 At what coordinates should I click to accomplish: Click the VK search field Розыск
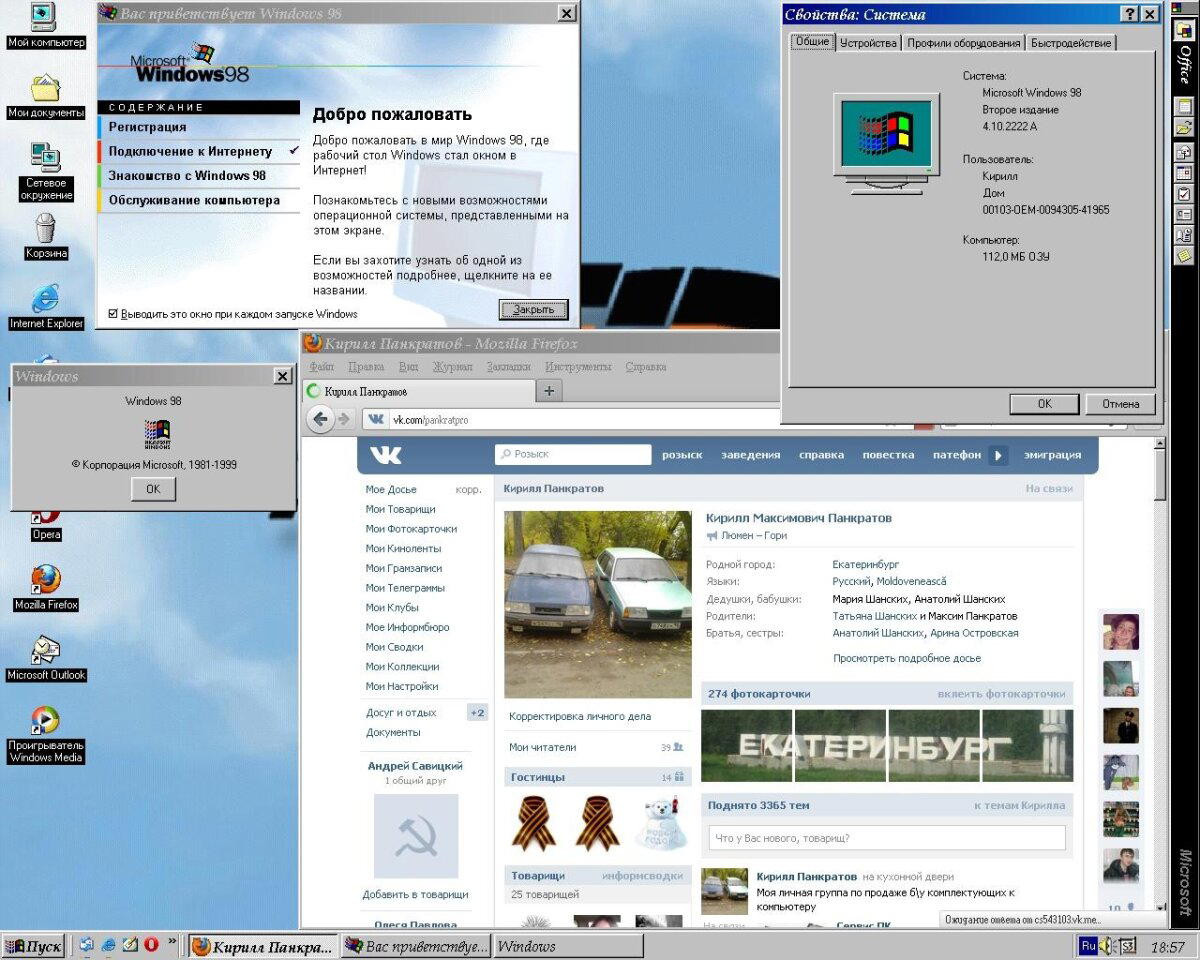(573, 454)
